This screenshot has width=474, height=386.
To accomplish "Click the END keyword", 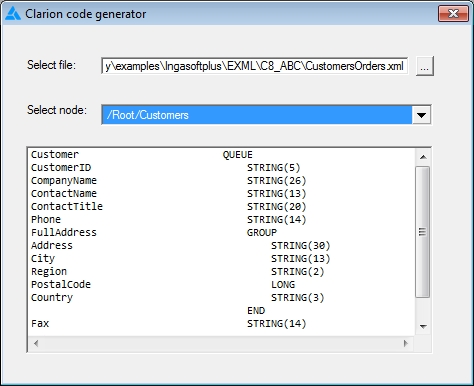I will (x=256, y=311).
